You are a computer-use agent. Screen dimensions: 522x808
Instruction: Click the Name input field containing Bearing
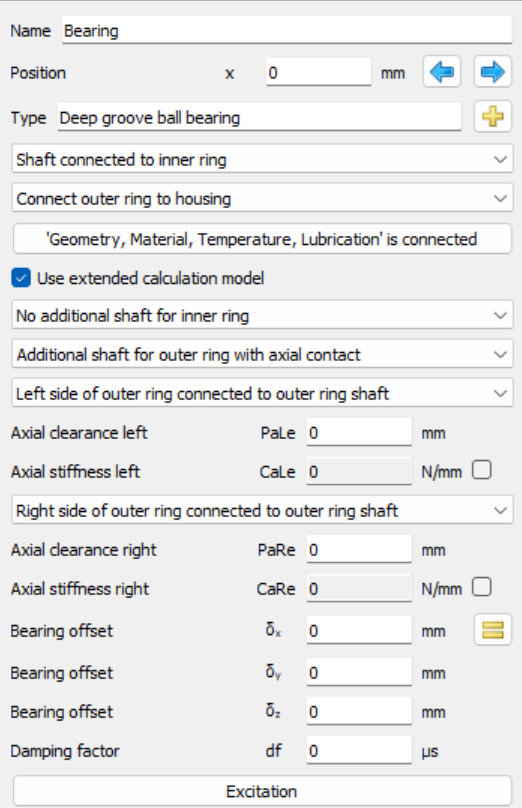click(x=287, y=30)
